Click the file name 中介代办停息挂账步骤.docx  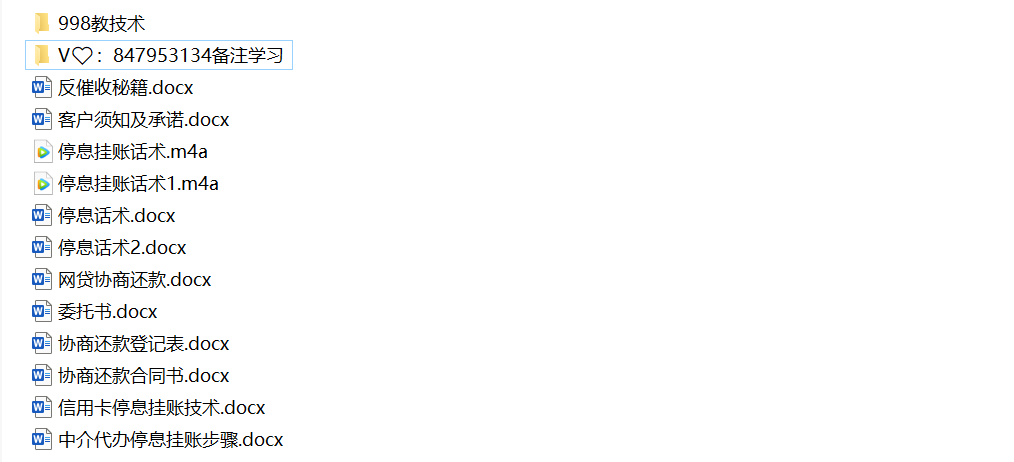171,440
